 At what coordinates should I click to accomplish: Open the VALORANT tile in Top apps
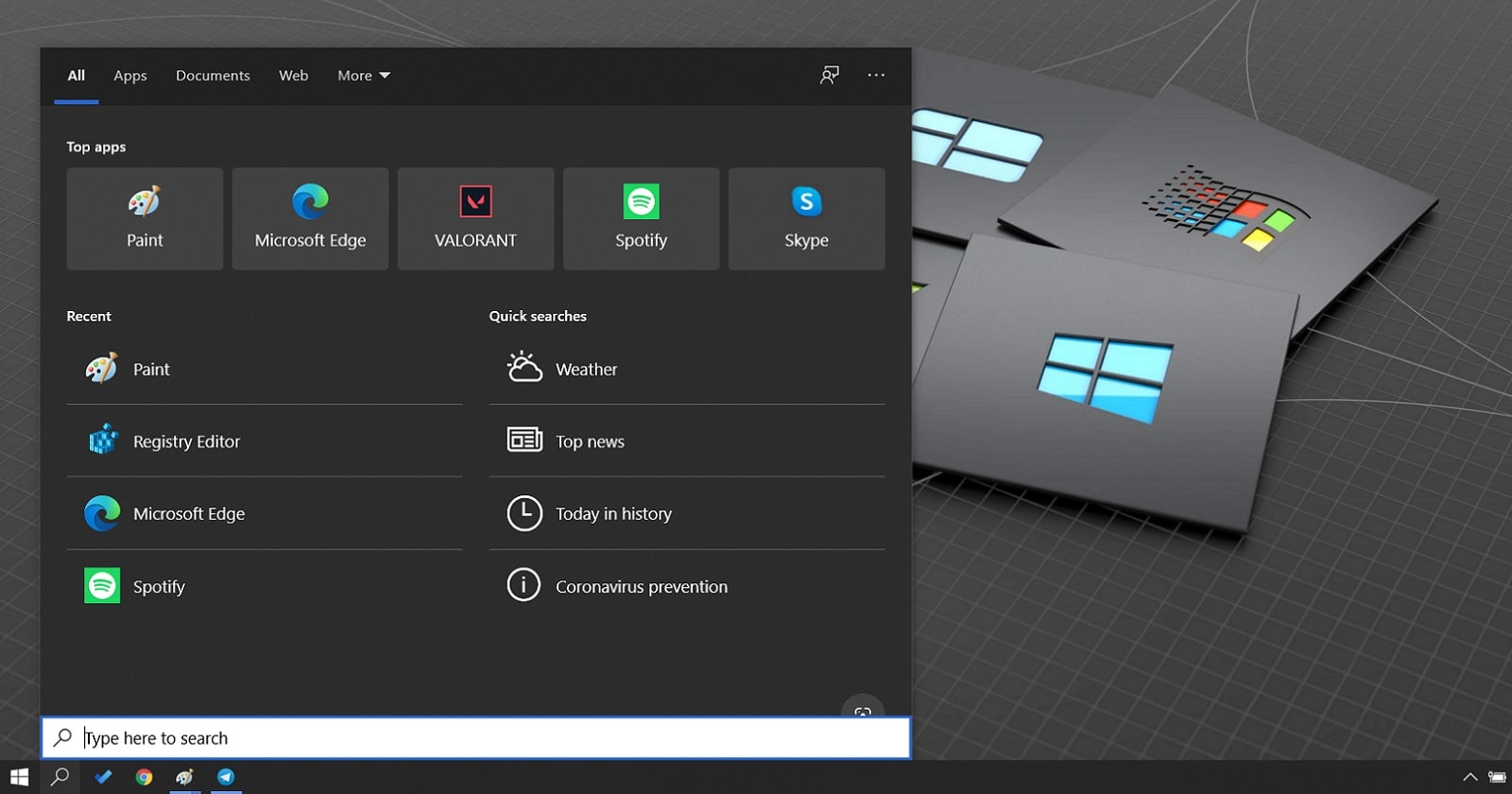click(x=475, y=218)
